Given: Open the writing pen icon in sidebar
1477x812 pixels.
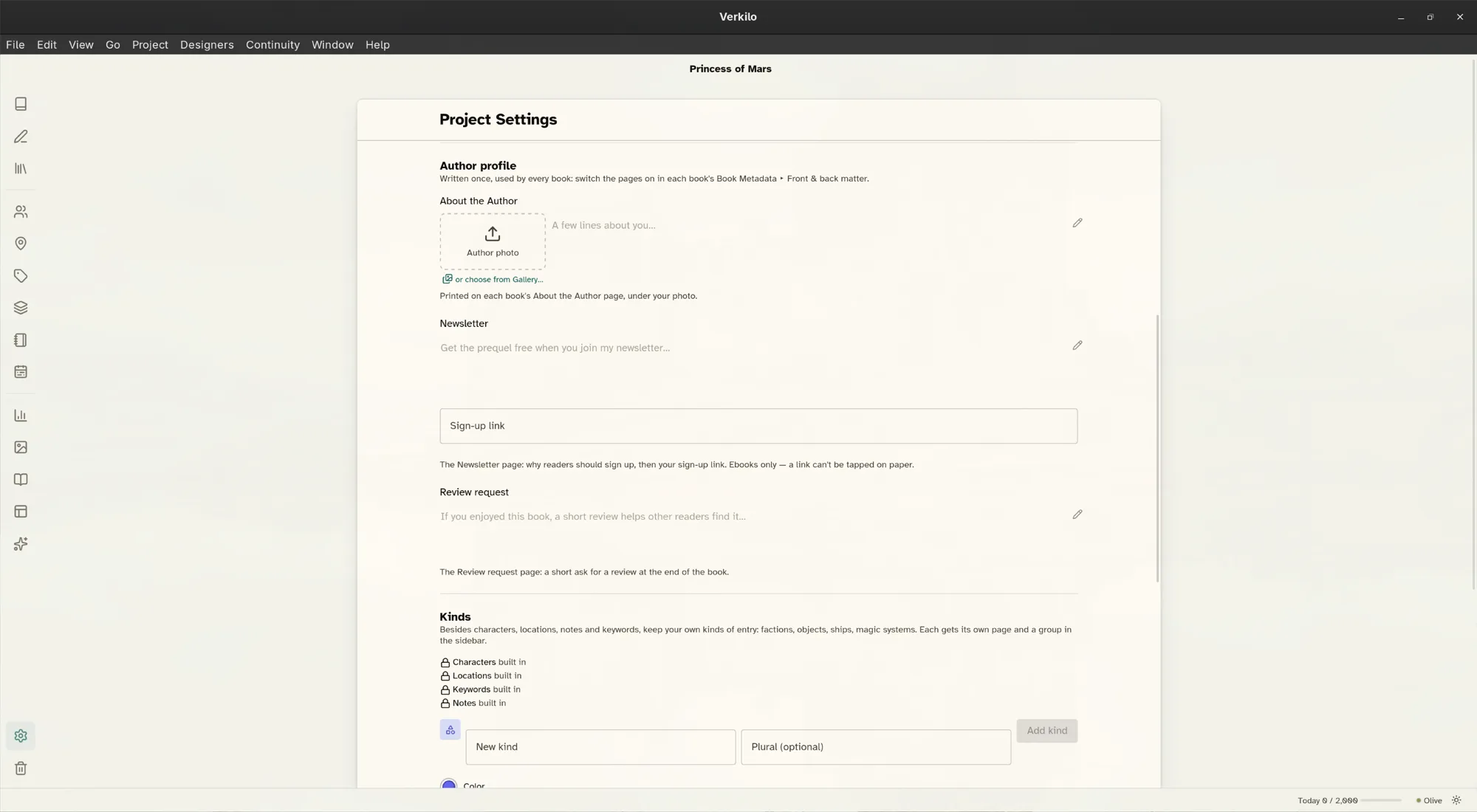Looking at the screenshot, I should pos(21,137).
